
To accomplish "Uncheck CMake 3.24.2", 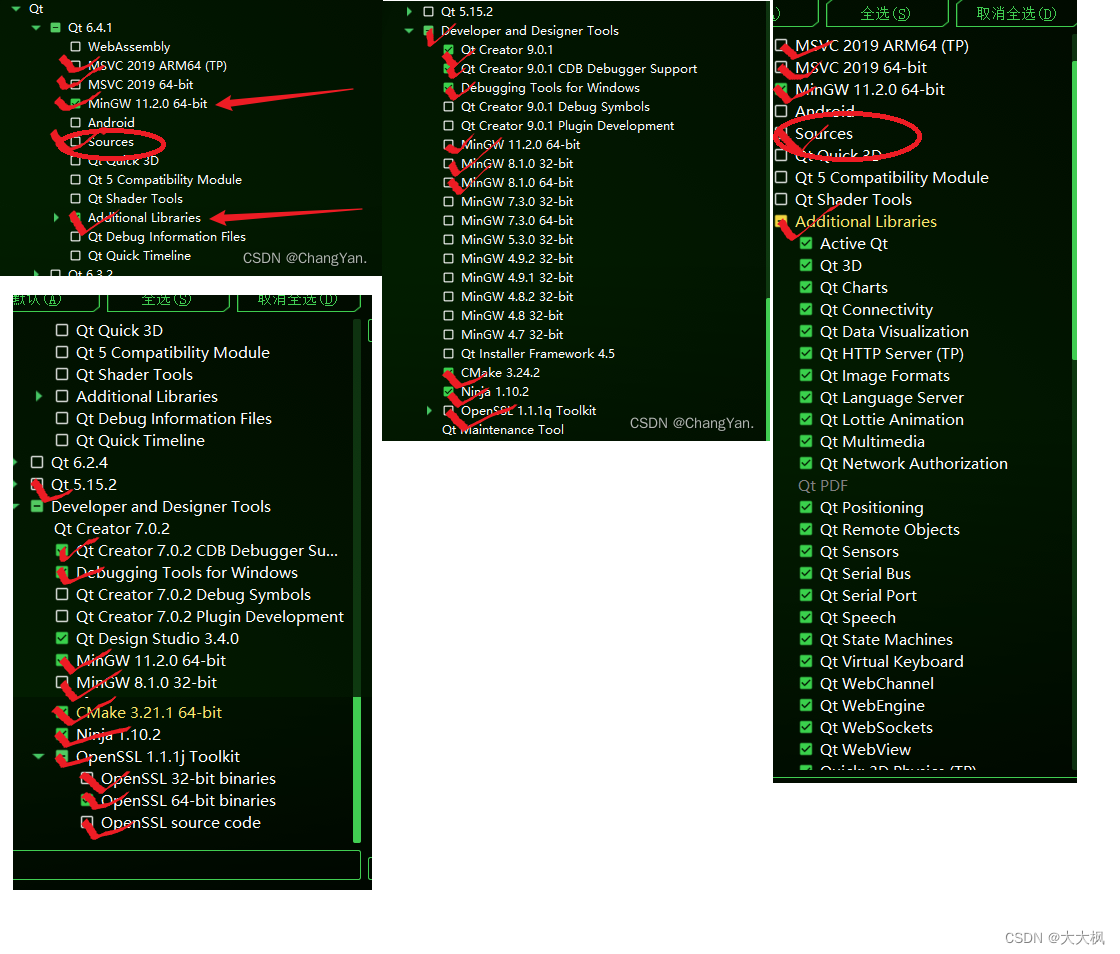I will [449, 373].
